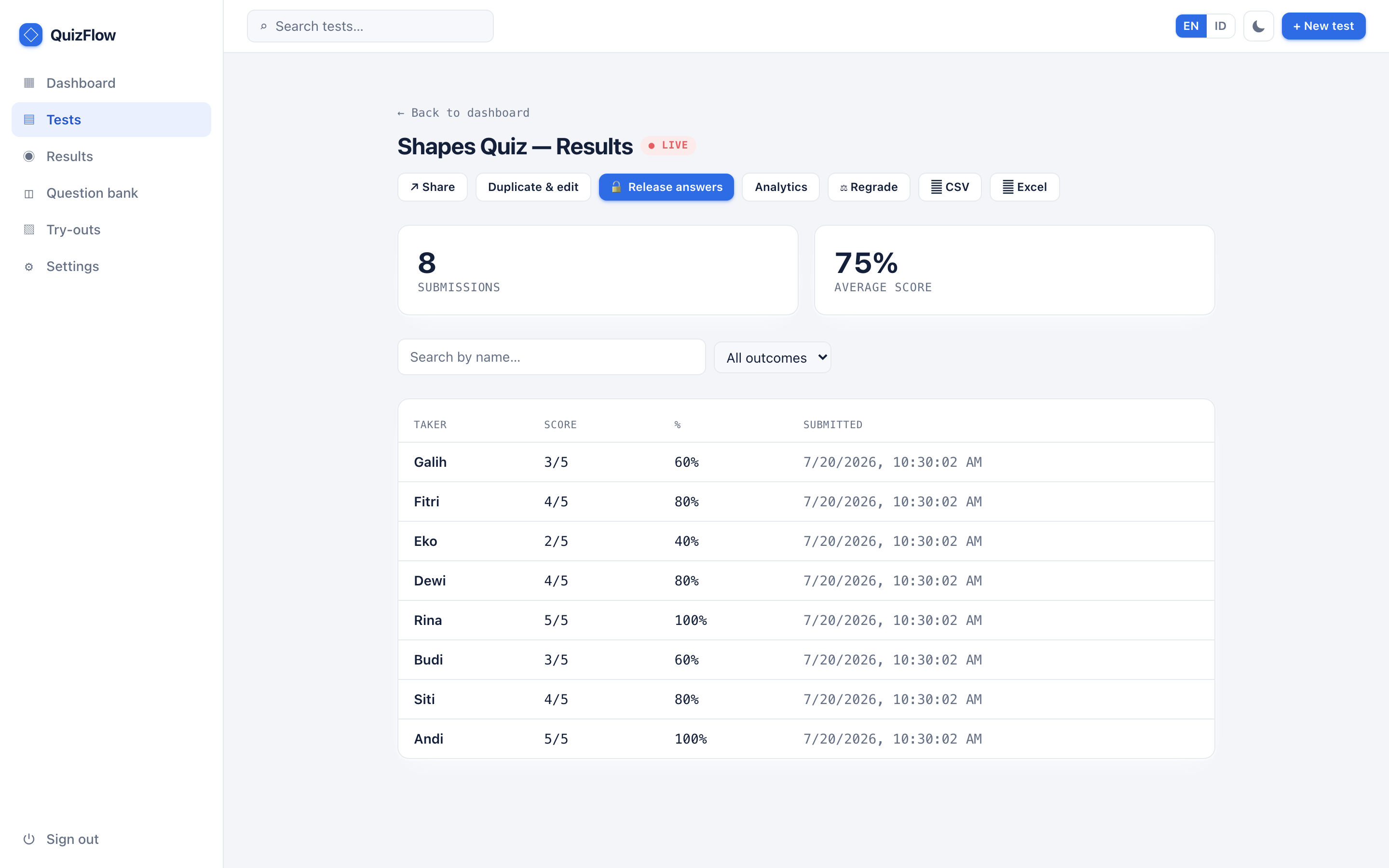
Task: Click the Regrade button
Action: 869,187
